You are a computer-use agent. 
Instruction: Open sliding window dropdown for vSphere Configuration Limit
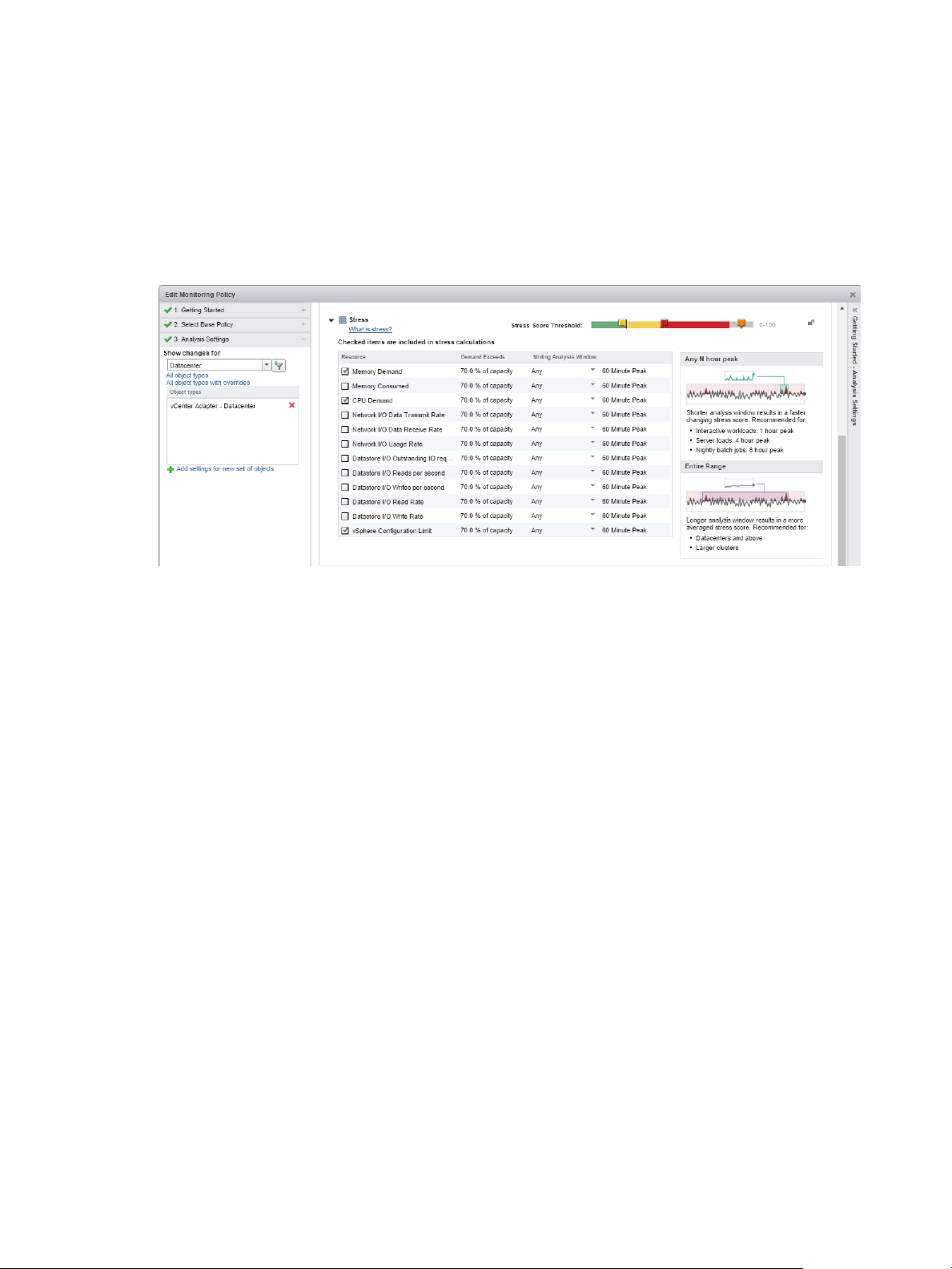[x=592, y=529]
